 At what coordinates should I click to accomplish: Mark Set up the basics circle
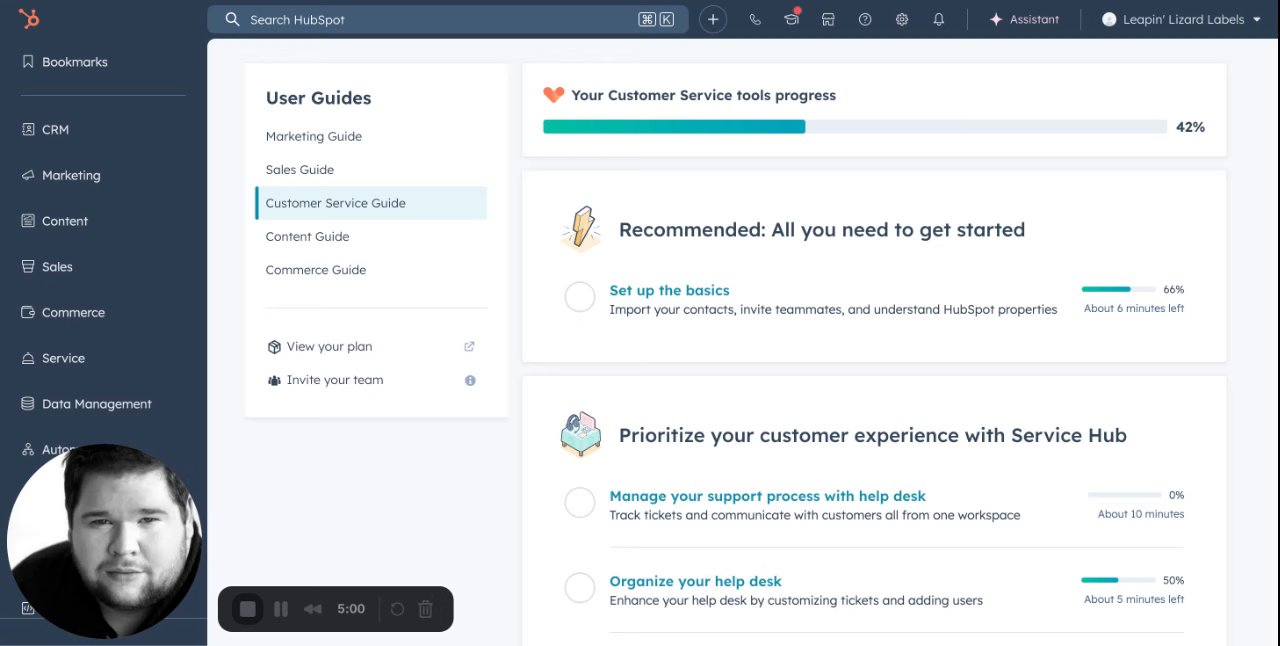(x=580, y=297)
